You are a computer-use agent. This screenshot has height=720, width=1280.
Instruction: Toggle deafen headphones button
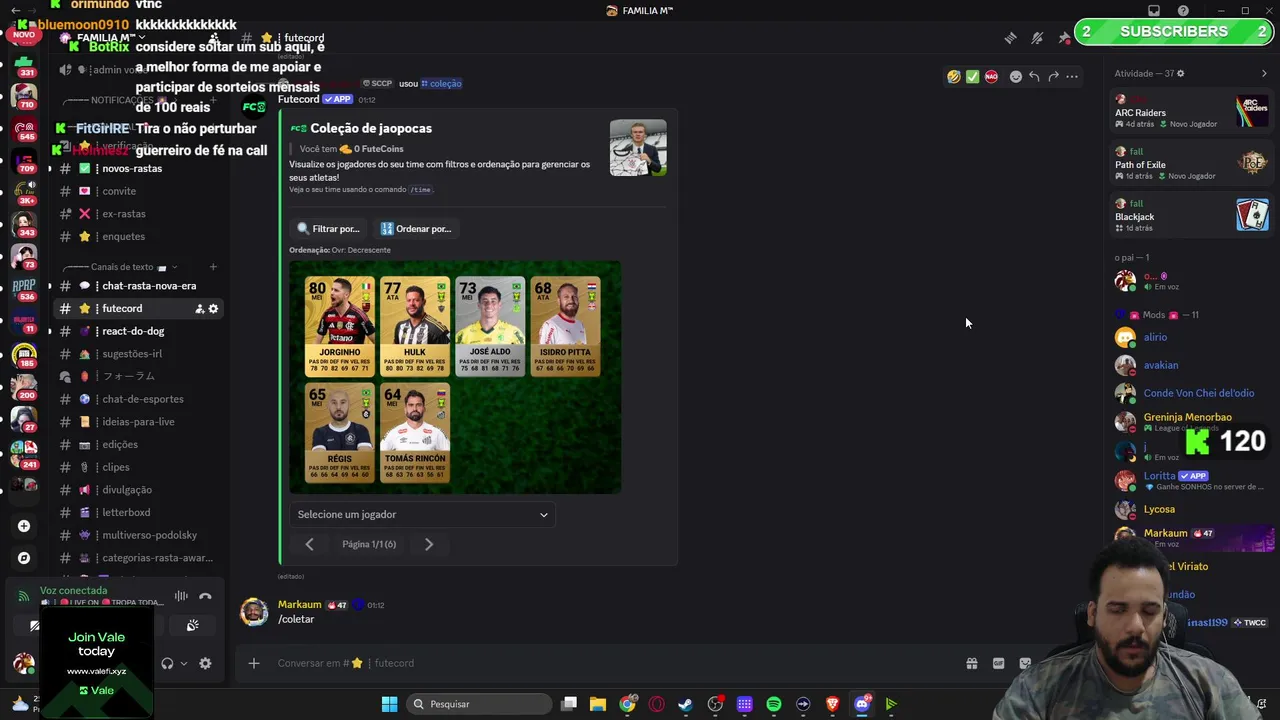(x=167, y=663)
